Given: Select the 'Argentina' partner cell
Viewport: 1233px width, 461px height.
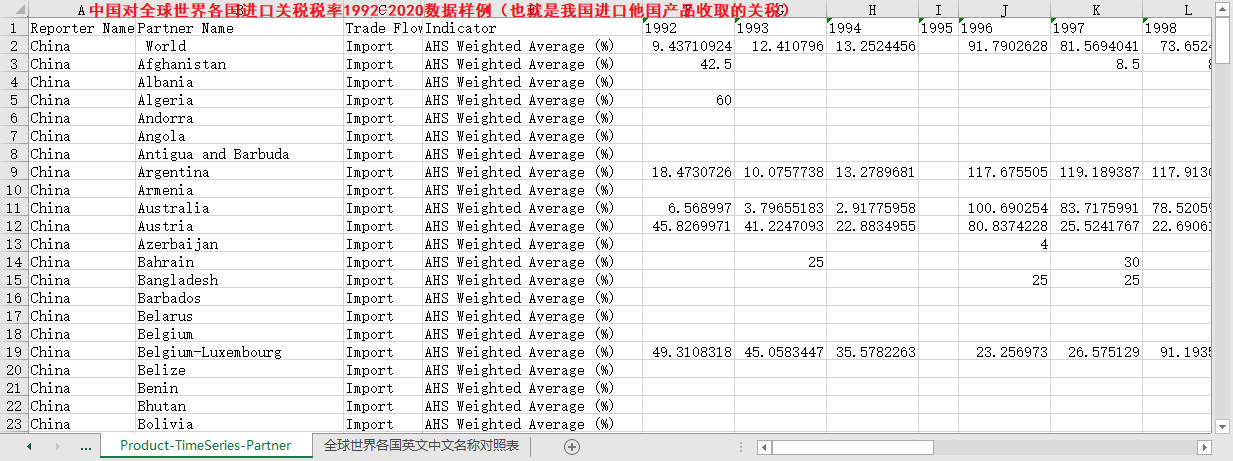Looking at the screenshot, I should pyautogui.click(x=240, y=172).
